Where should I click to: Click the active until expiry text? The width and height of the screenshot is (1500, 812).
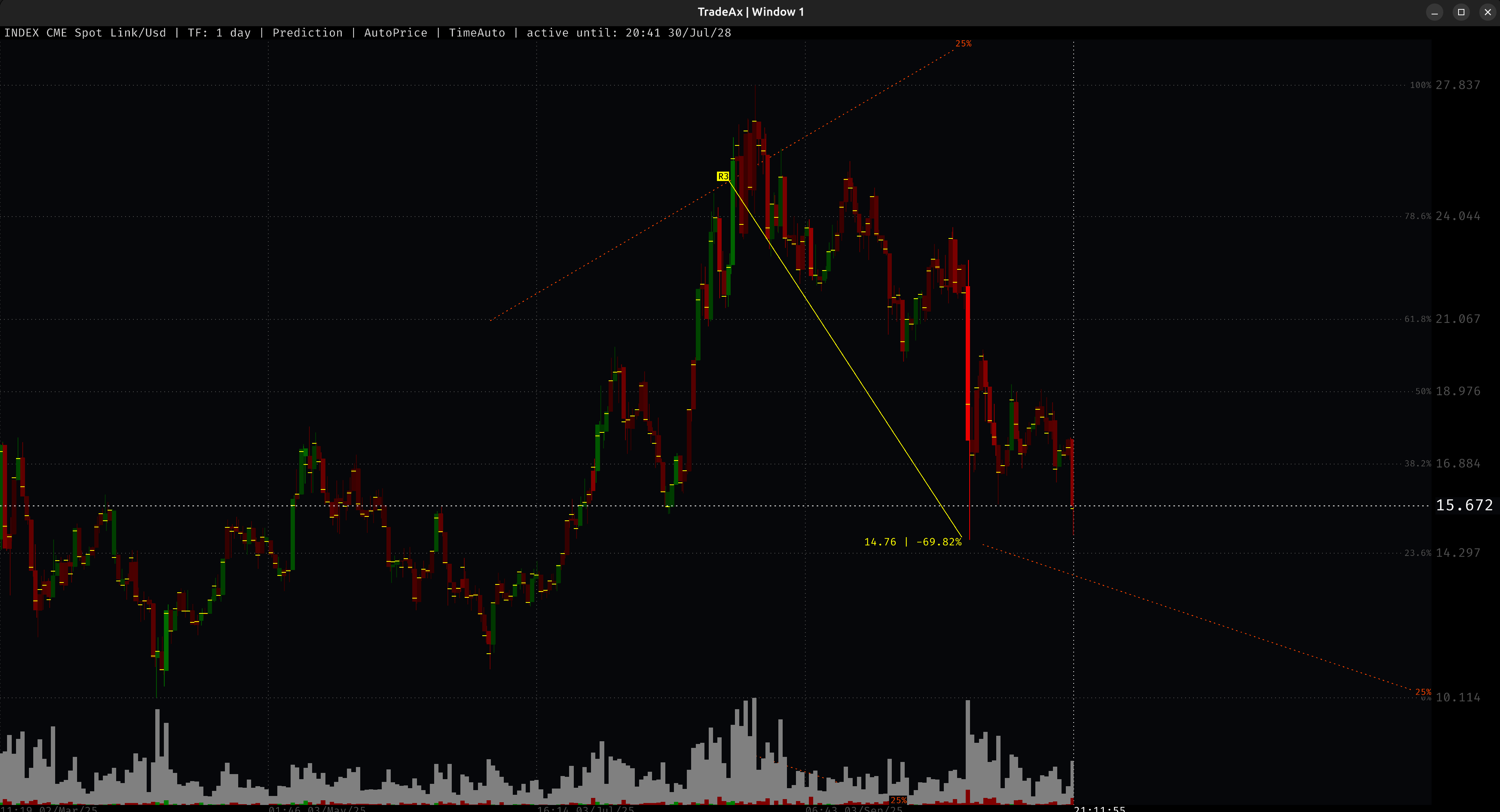(628, 32)
